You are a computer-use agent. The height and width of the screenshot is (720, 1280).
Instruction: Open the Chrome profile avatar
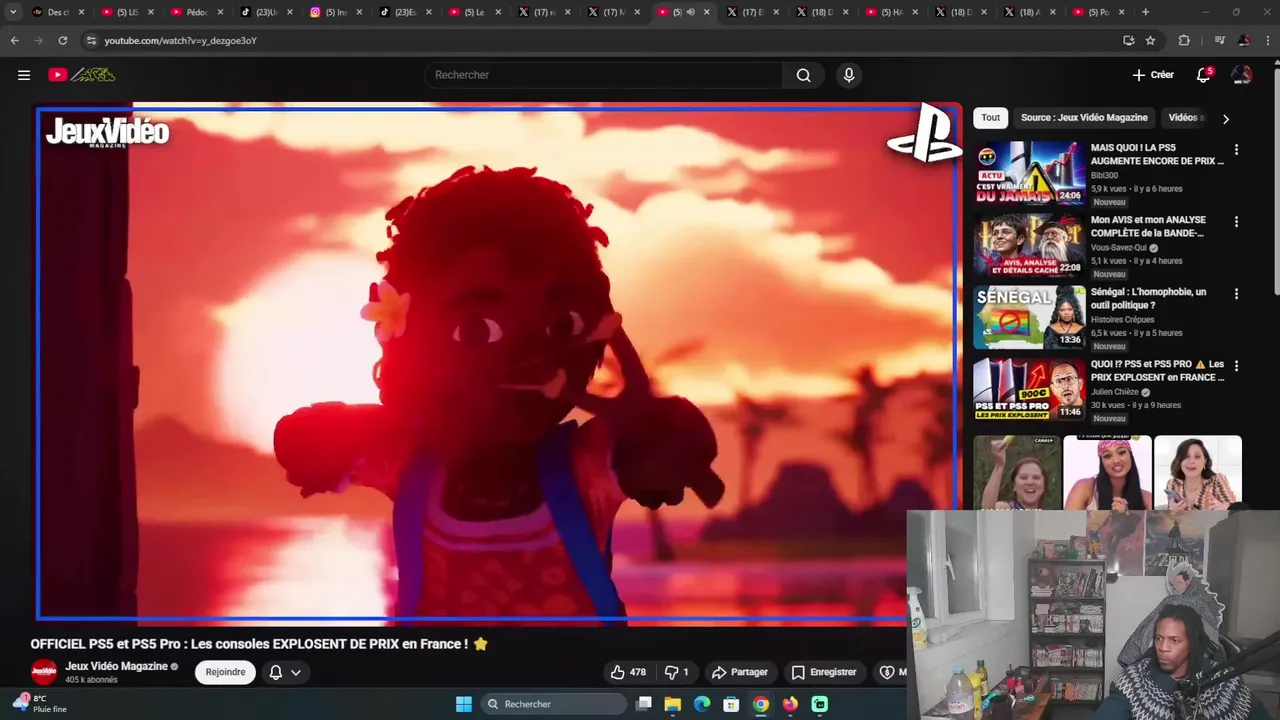coord(1244,40)
